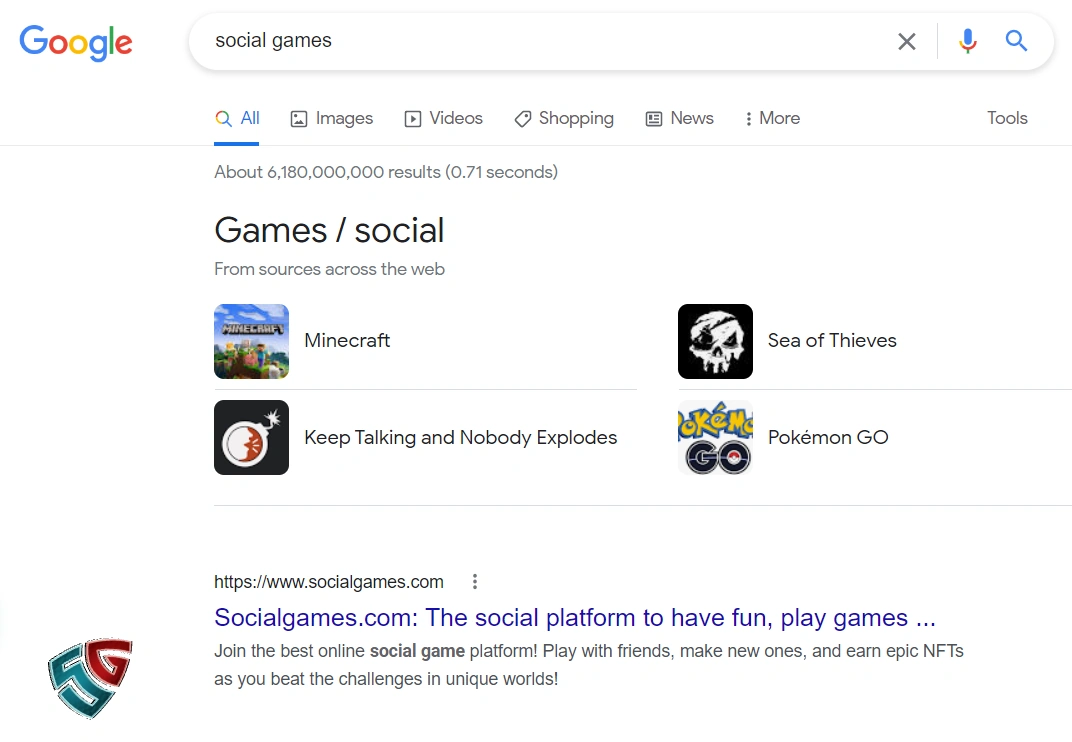Open the Minecraft game thumbnail
The width and height of the screenshot is (1072, 742).
tap(251, 341)
